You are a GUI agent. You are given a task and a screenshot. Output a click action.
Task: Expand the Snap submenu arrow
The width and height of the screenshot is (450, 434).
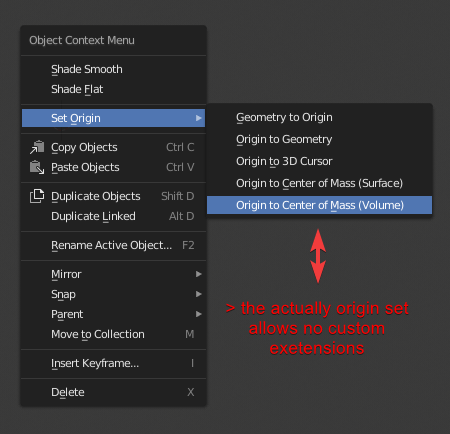199,294
